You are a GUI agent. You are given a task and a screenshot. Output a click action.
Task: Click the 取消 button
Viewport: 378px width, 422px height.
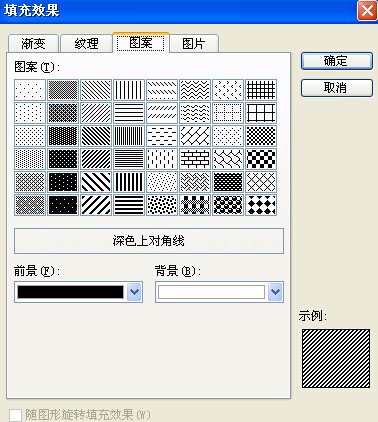(x=337, y=88)
